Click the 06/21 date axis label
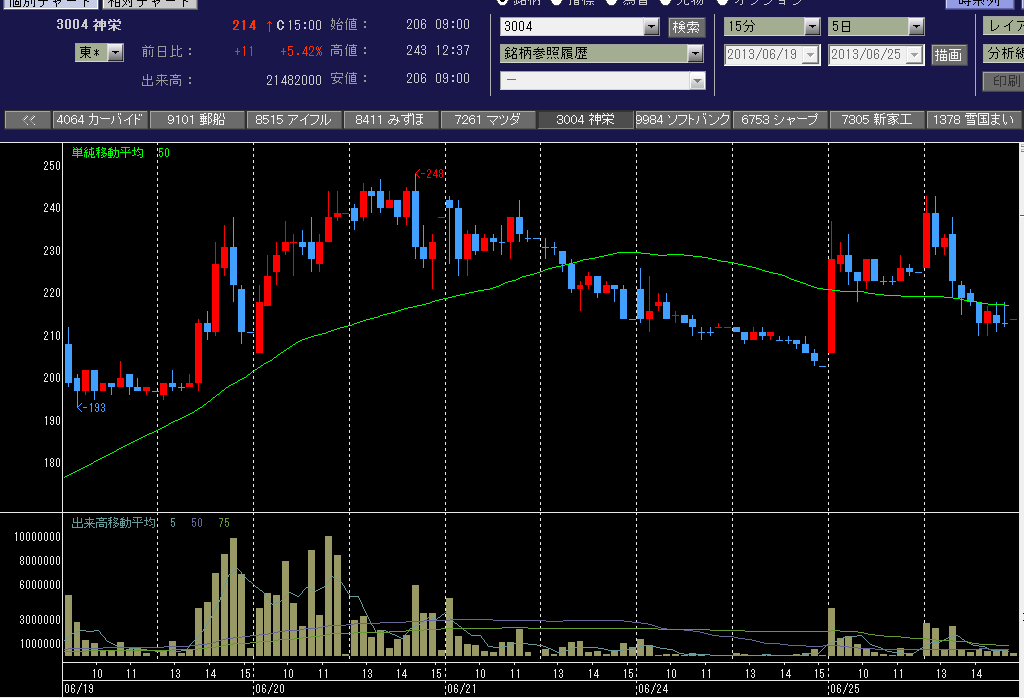1024x698 pixels. (462, 689)
